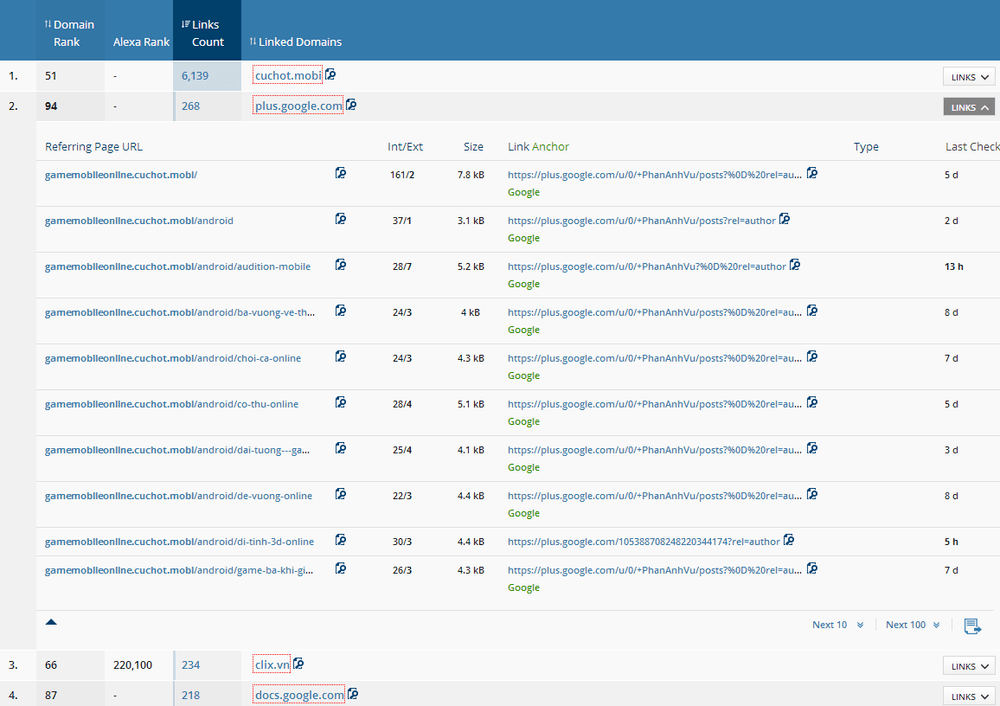Click the inspect icon for the audition-mobile referring page
The image size is (1000, 706).
pos(341,265)
